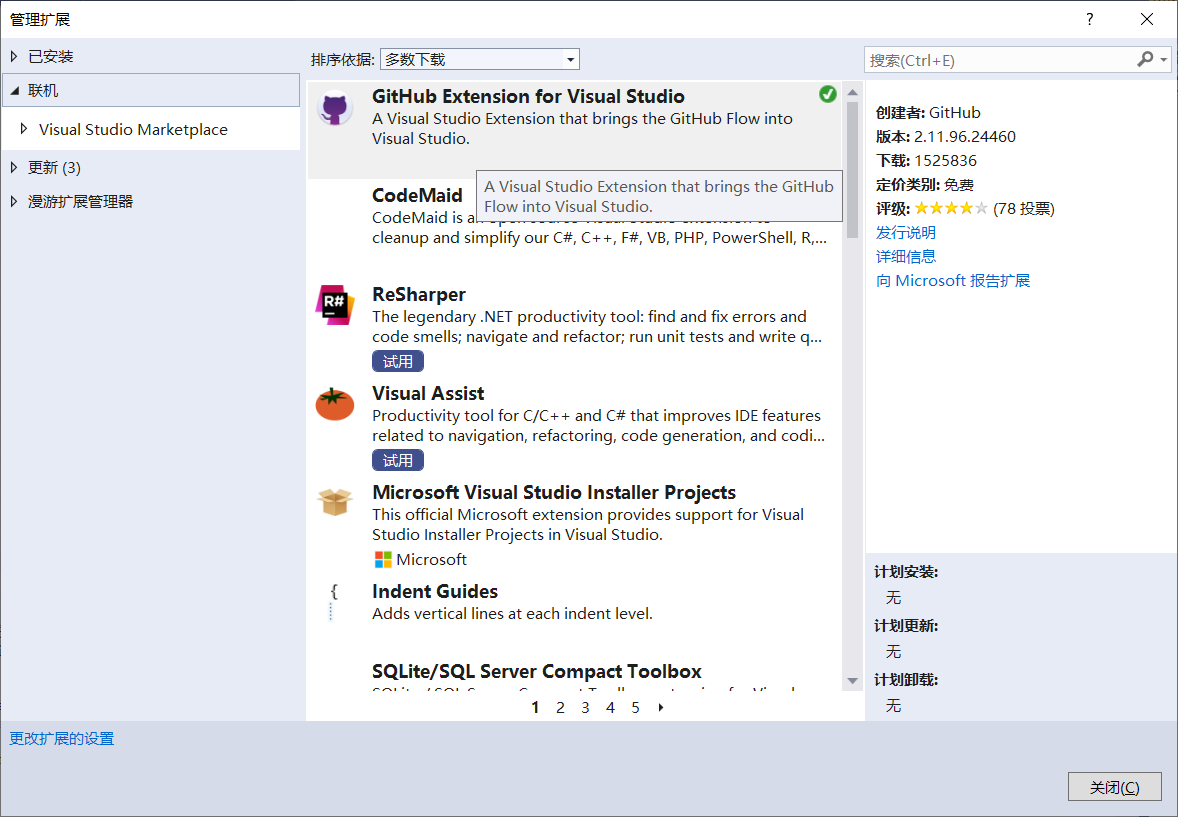Click the search magnifier icon
This screenshot has height=817, width=1178.
1145,59
